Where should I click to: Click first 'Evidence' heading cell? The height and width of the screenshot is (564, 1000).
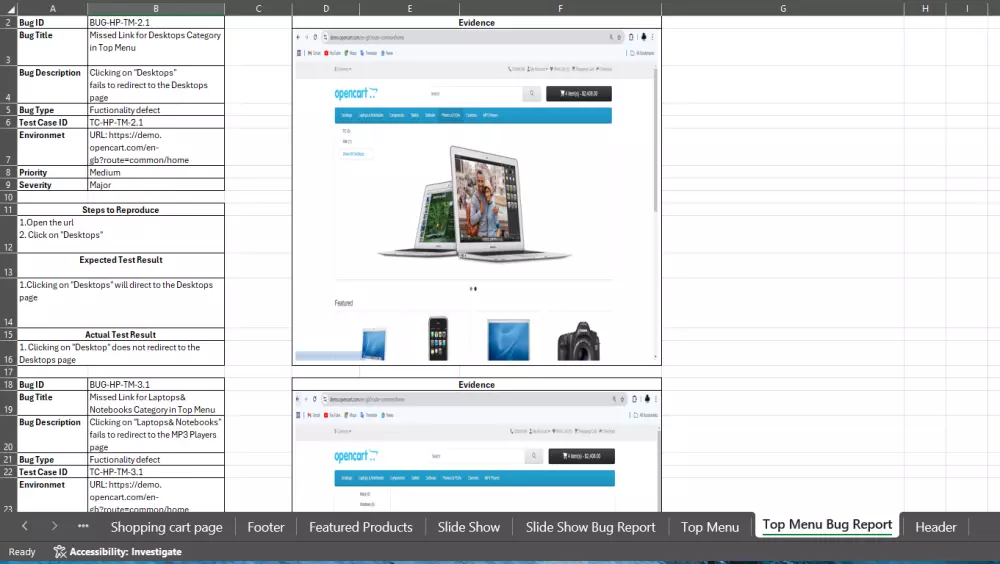click(476, 22)
